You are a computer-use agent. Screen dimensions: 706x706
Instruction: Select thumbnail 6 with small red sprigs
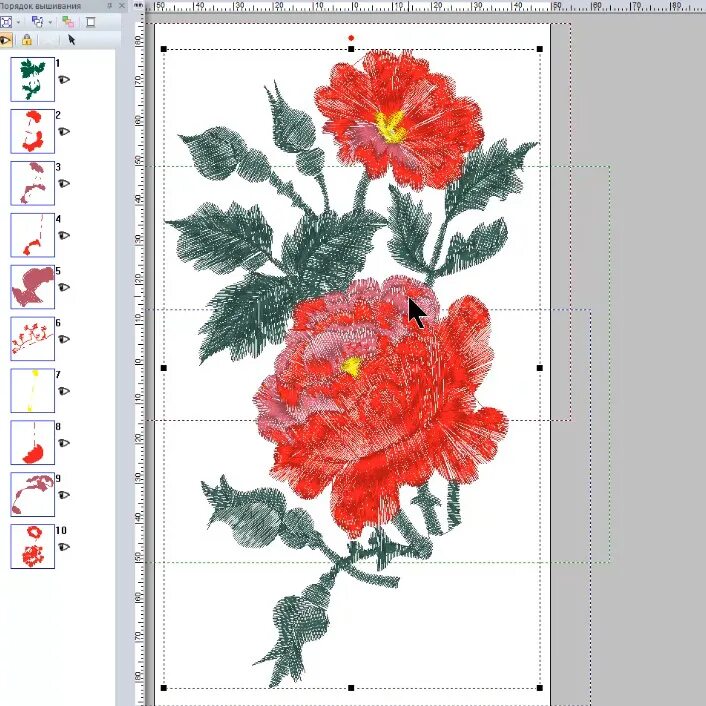click(32, 339)
